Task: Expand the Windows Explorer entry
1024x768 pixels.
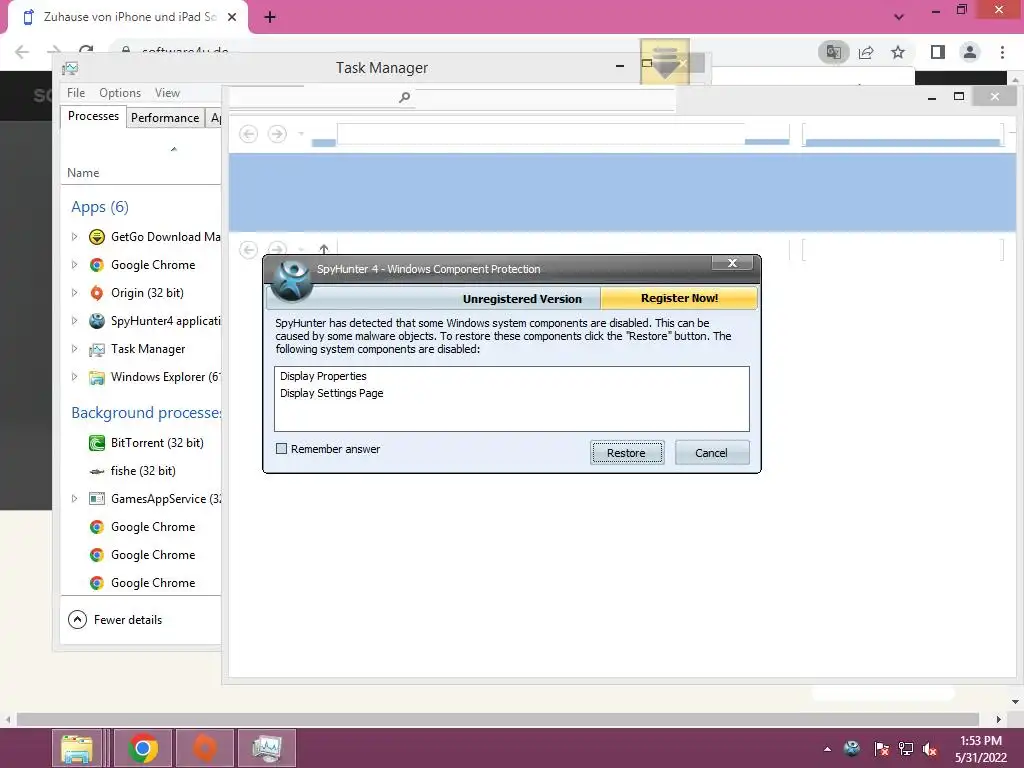Action: pos(74,377)
